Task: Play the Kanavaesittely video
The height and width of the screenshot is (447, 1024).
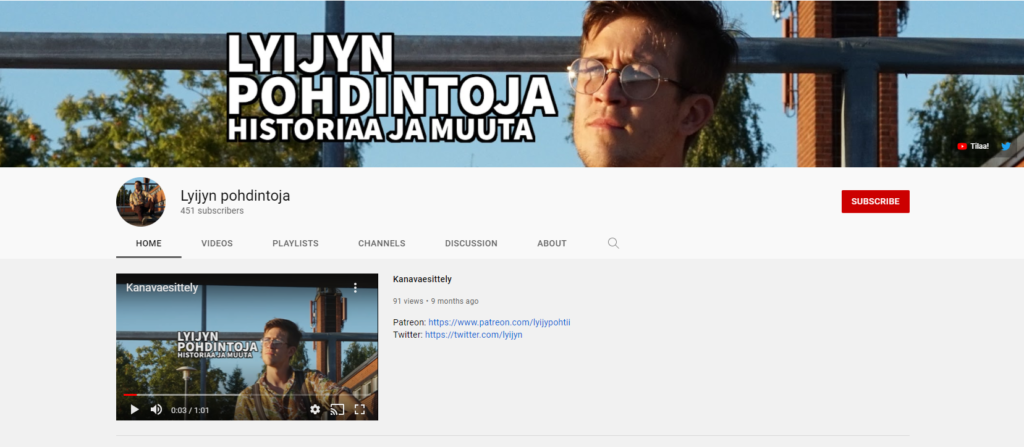Action: [x=135, y=409]
